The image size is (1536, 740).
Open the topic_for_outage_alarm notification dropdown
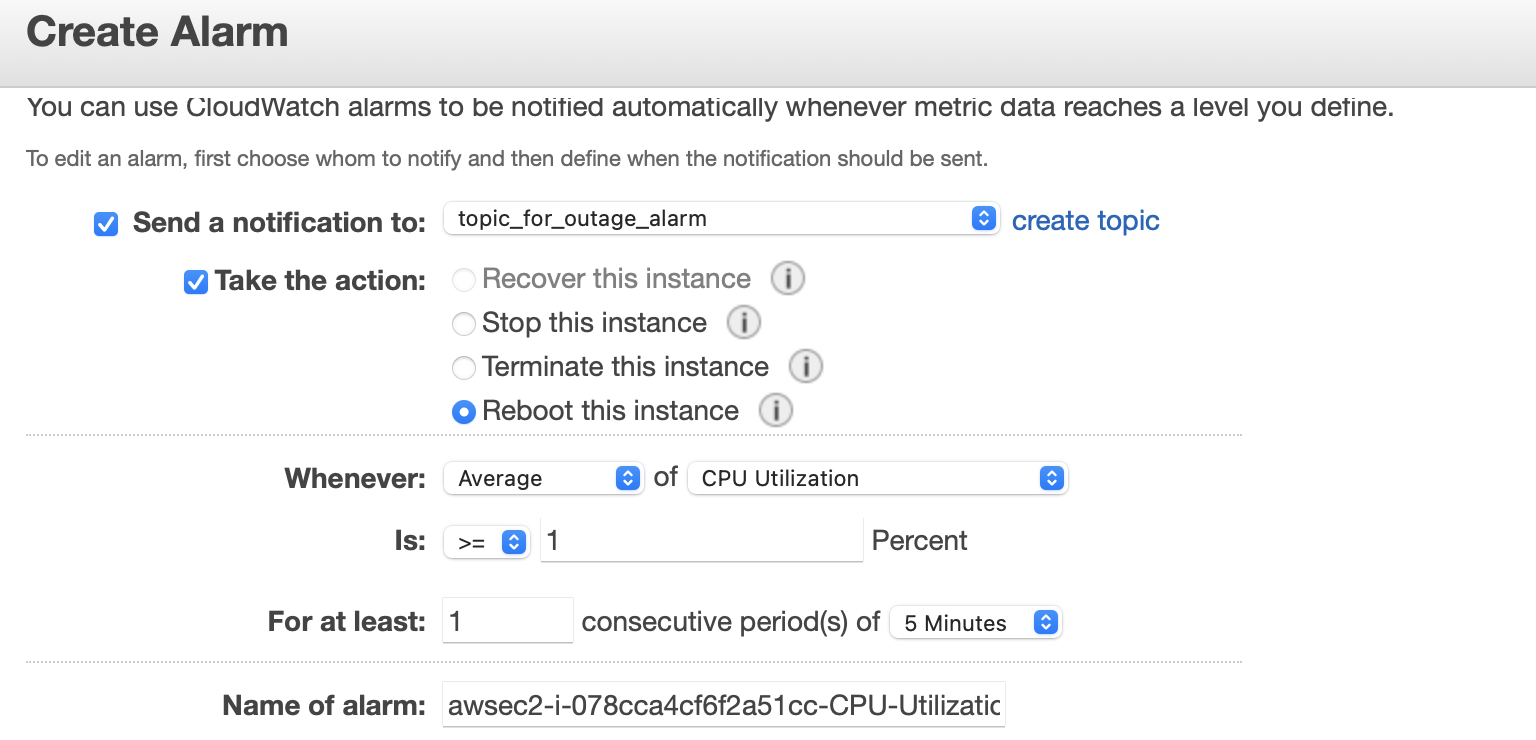coord(721,218)
